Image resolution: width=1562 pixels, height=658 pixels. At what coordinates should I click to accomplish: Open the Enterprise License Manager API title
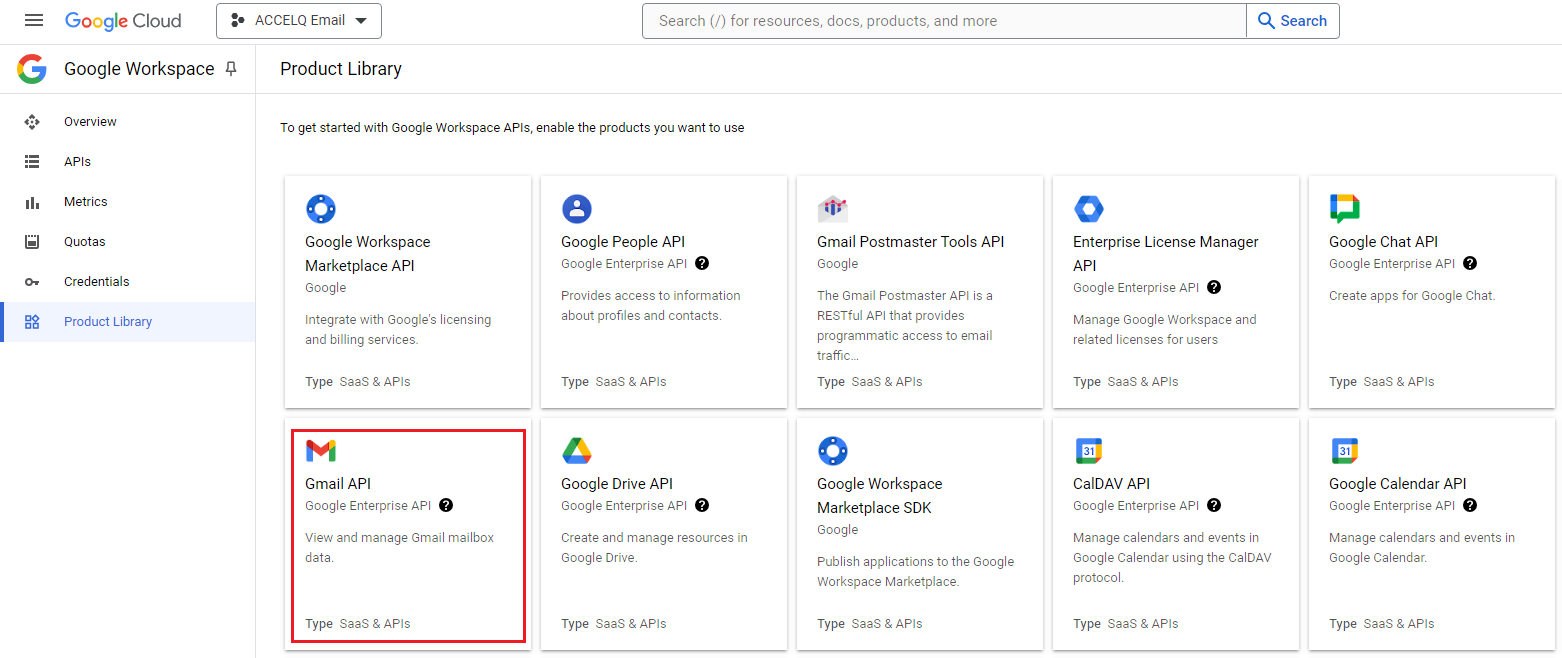1166,254
